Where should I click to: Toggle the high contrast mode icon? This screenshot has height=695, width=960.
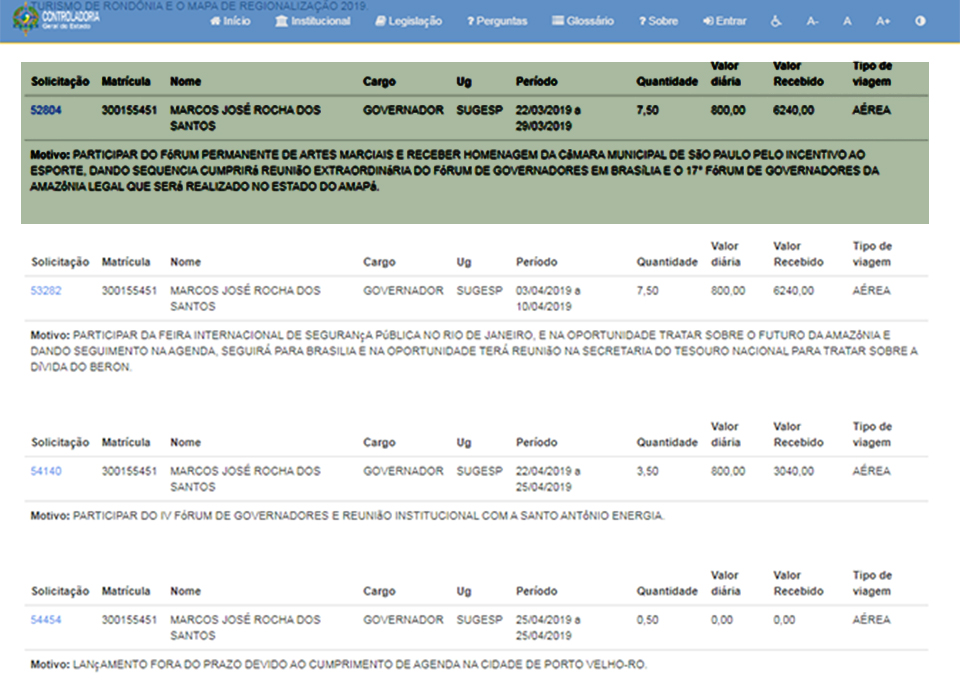pos(919,21)
